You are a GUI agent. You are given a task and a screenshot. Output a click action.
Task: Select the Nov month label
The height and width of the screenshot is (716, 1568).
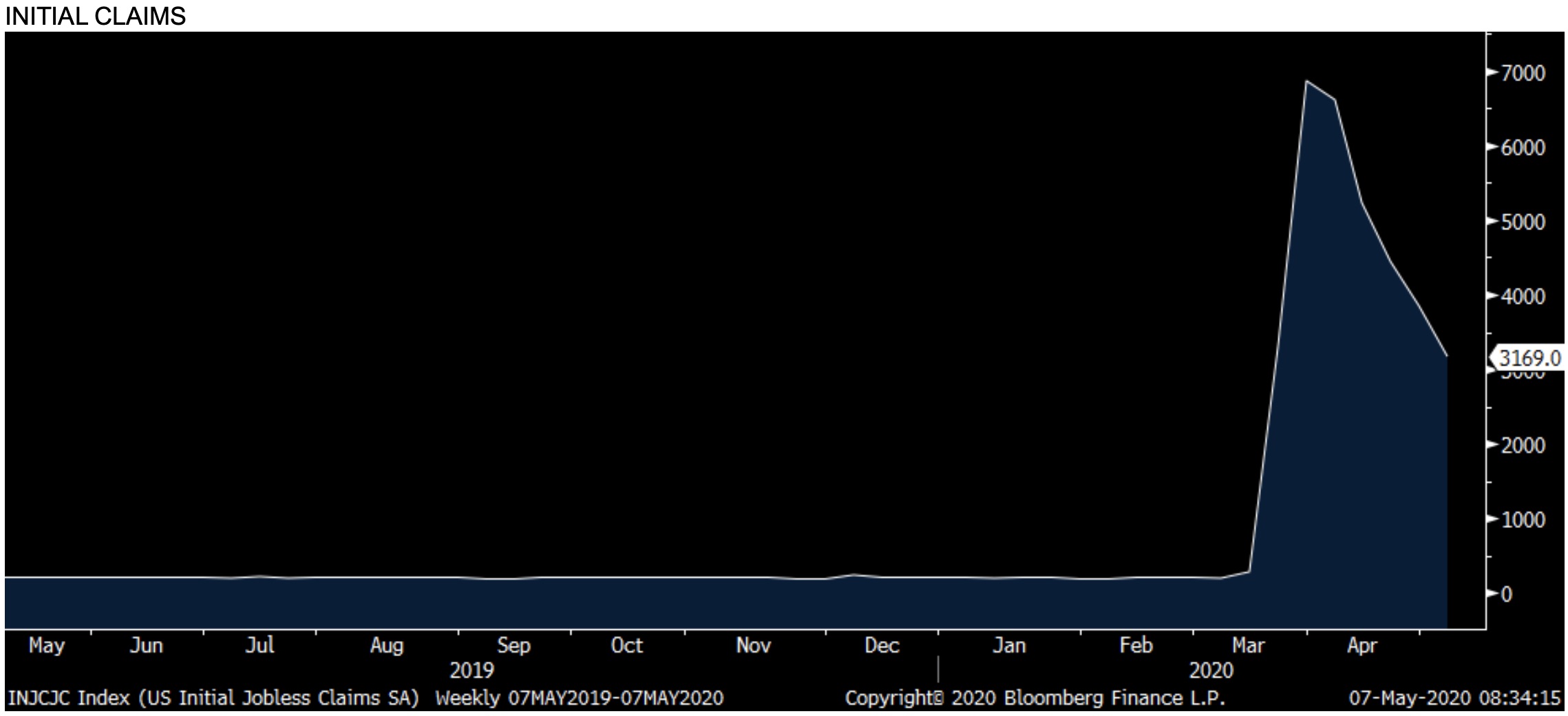(753, 646)
